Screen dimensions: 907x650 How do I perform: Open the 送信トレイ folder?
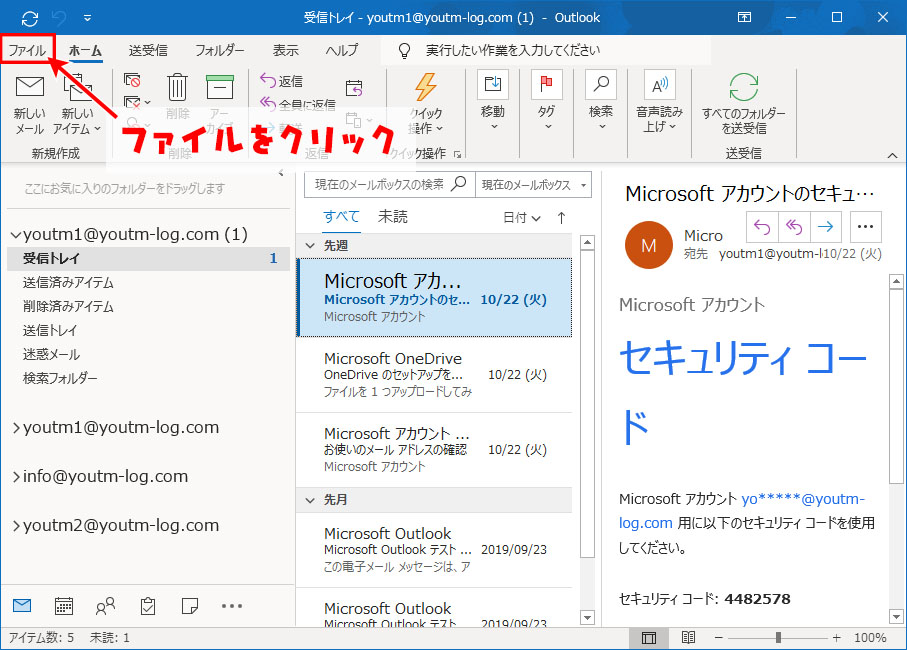click(50, 331)
